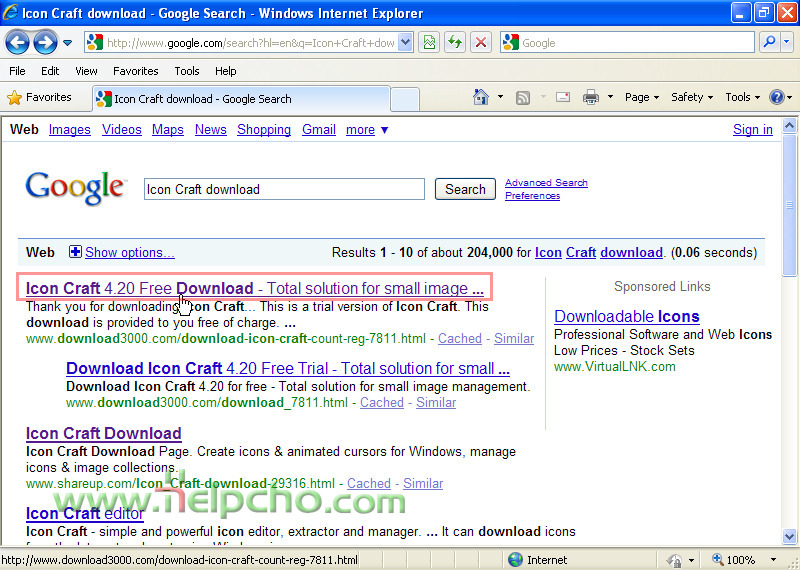Open the Maps link
This screenshot has width=800, height=570.
tap(167, 130)
